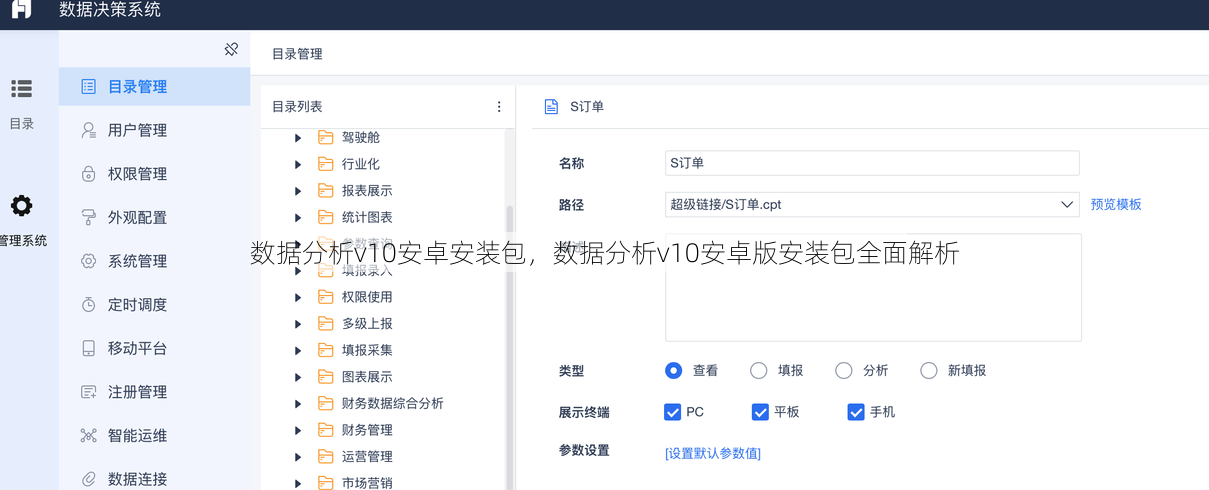Viewport: 1209px width, 490px height.
Task: Click the 数据决策系统 title text
Action: tap(110, 10)
